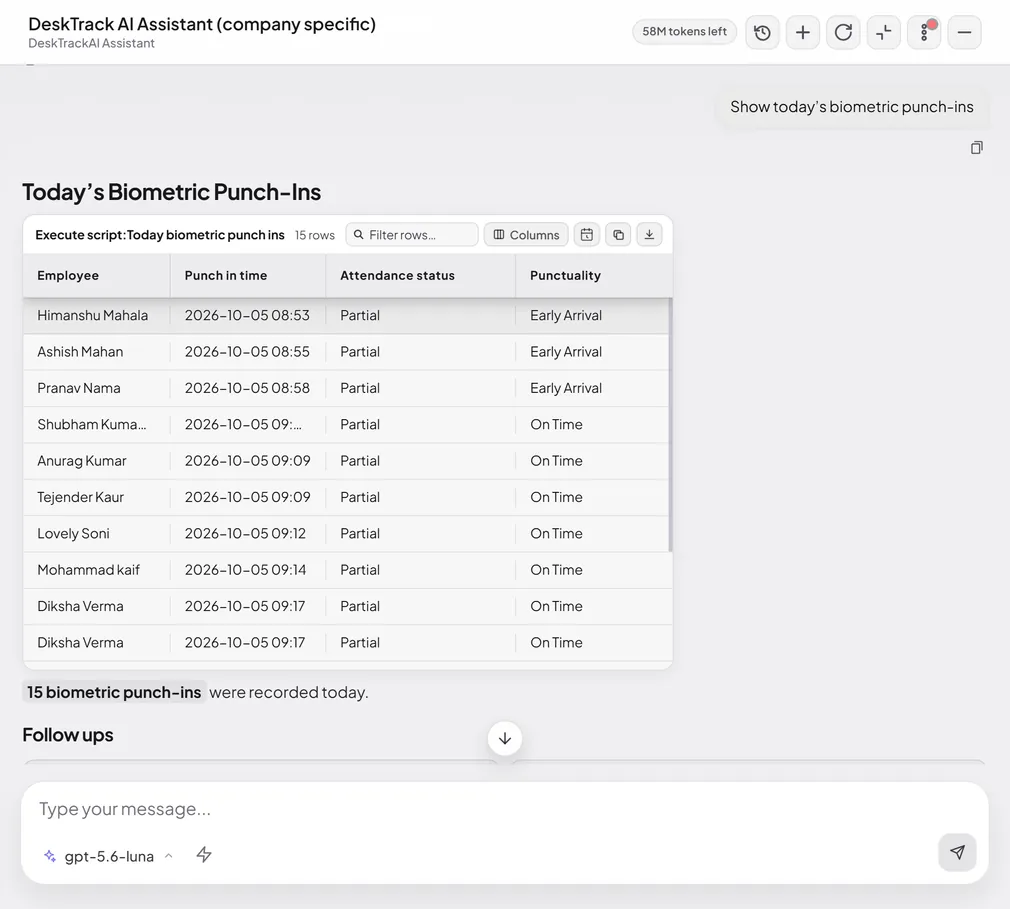Image resolution: width=1010 pixels, height=909 pixels.
Task: Click the magnifier icon in Filter rows
Action: (359, 234)
